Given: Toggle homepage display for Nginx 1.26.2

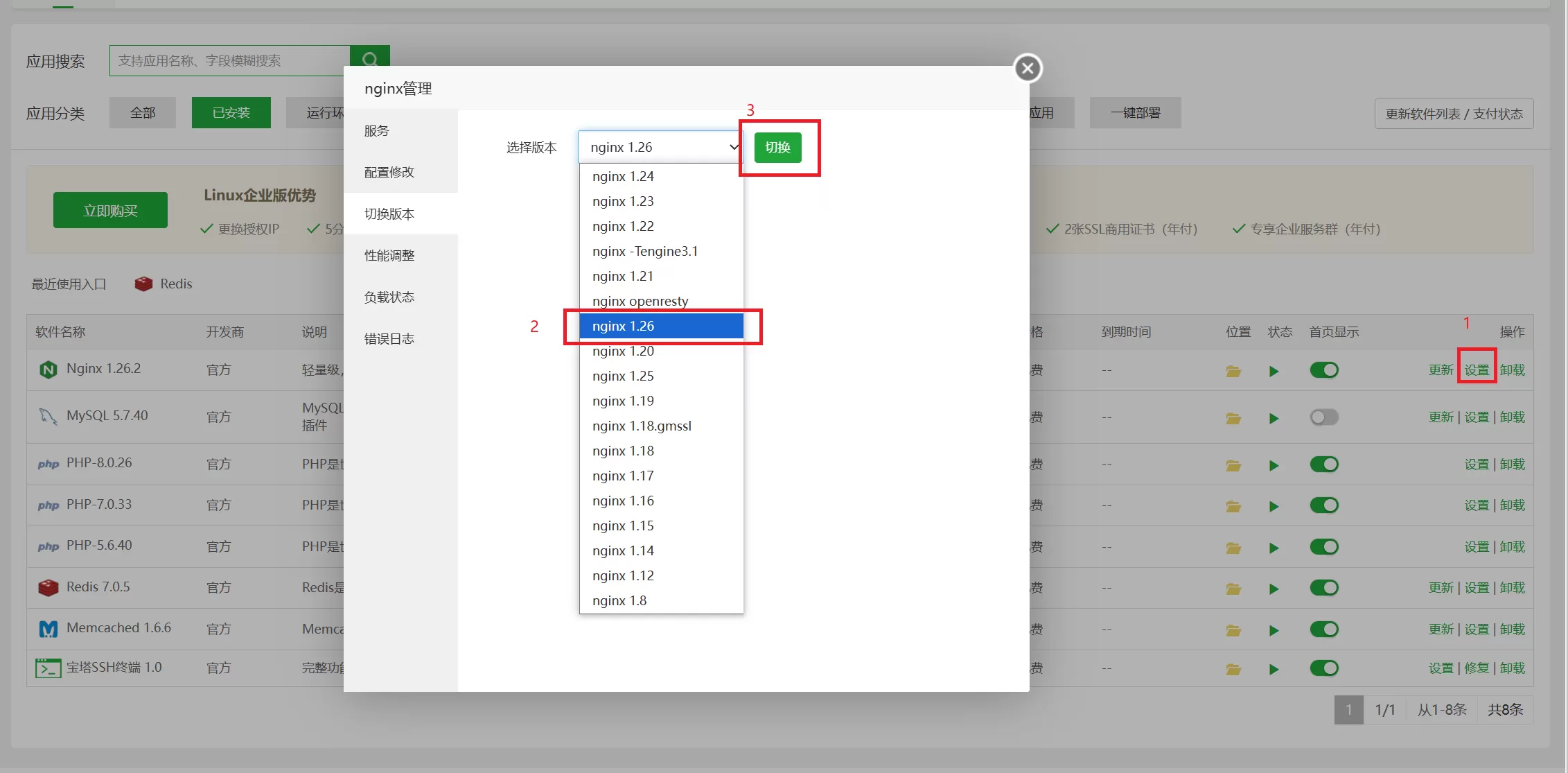Looking at the screenshot, I should (x=1323, y=370).
